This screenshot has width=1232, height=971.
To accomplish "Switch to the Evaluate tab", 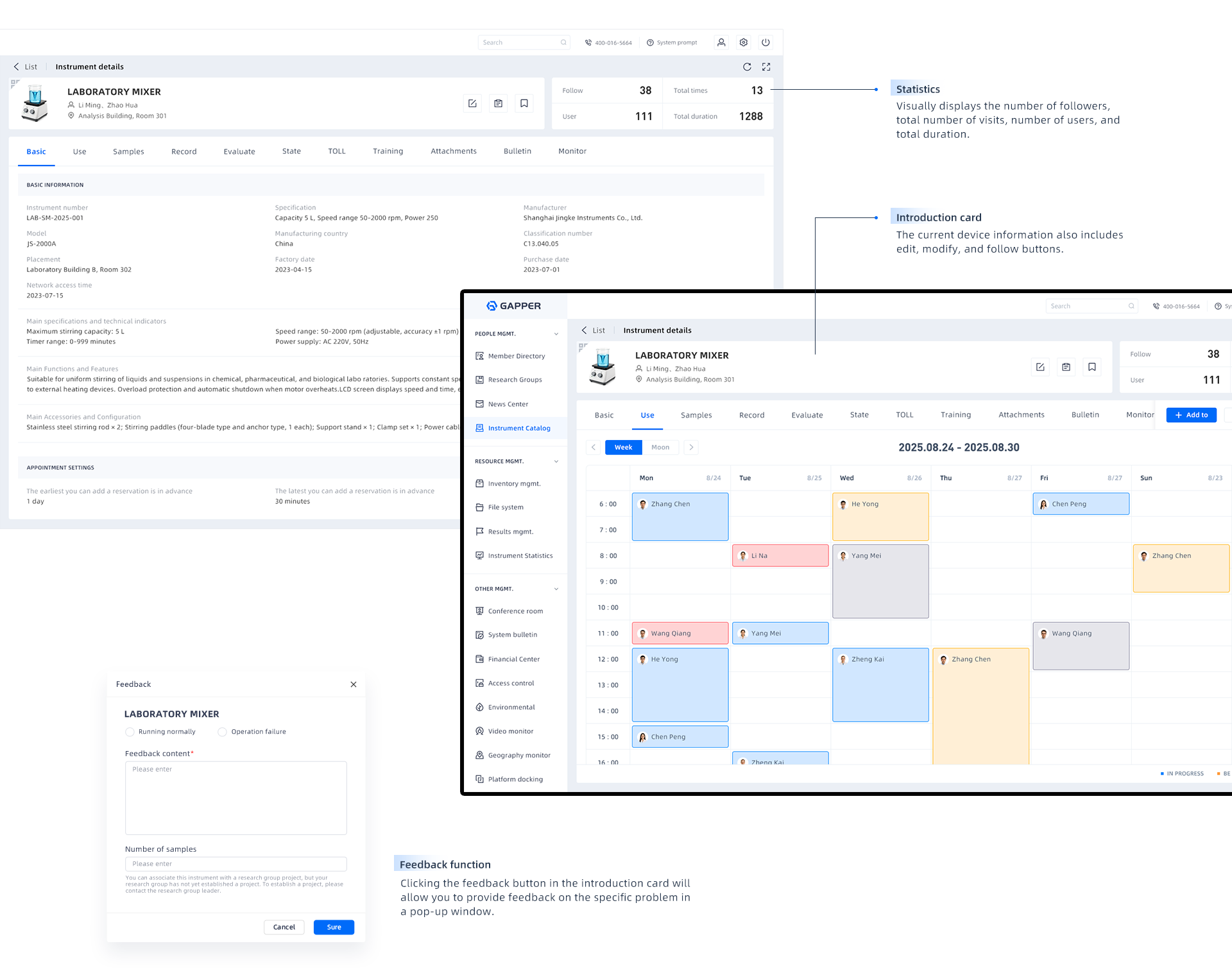I will 239,151.
